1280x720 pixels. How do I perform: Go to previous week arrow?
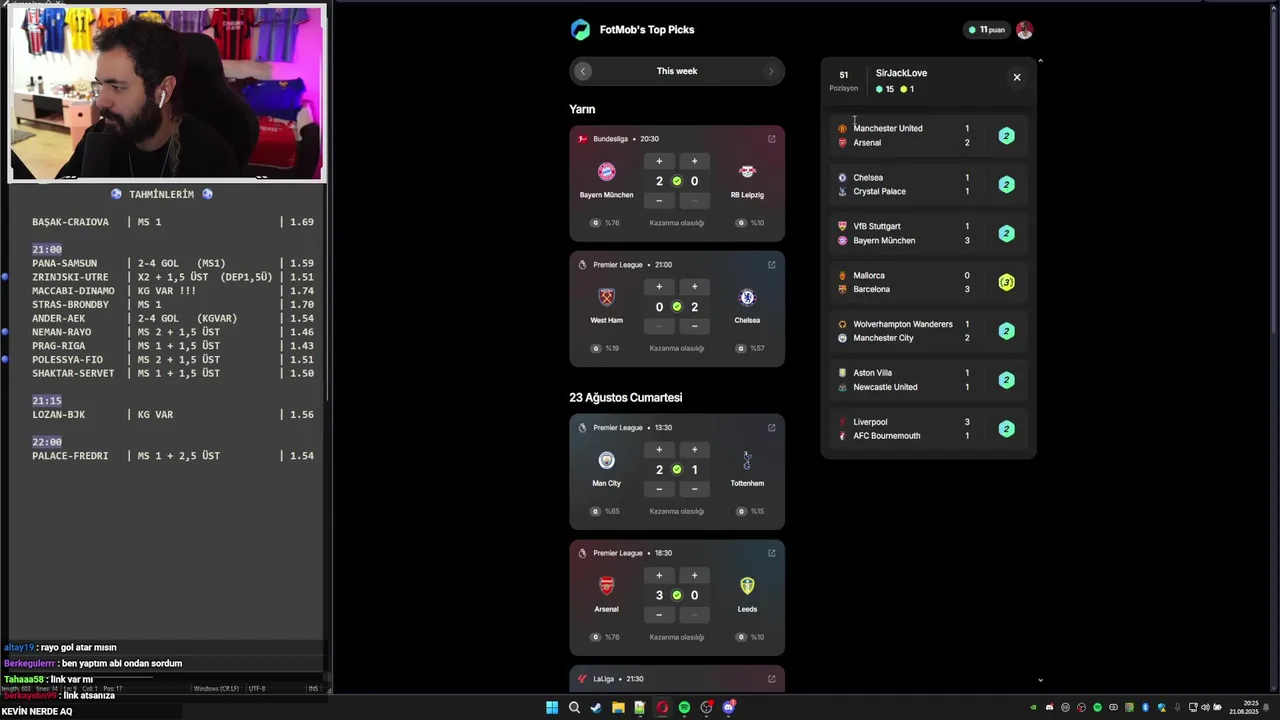coord(583,71)
